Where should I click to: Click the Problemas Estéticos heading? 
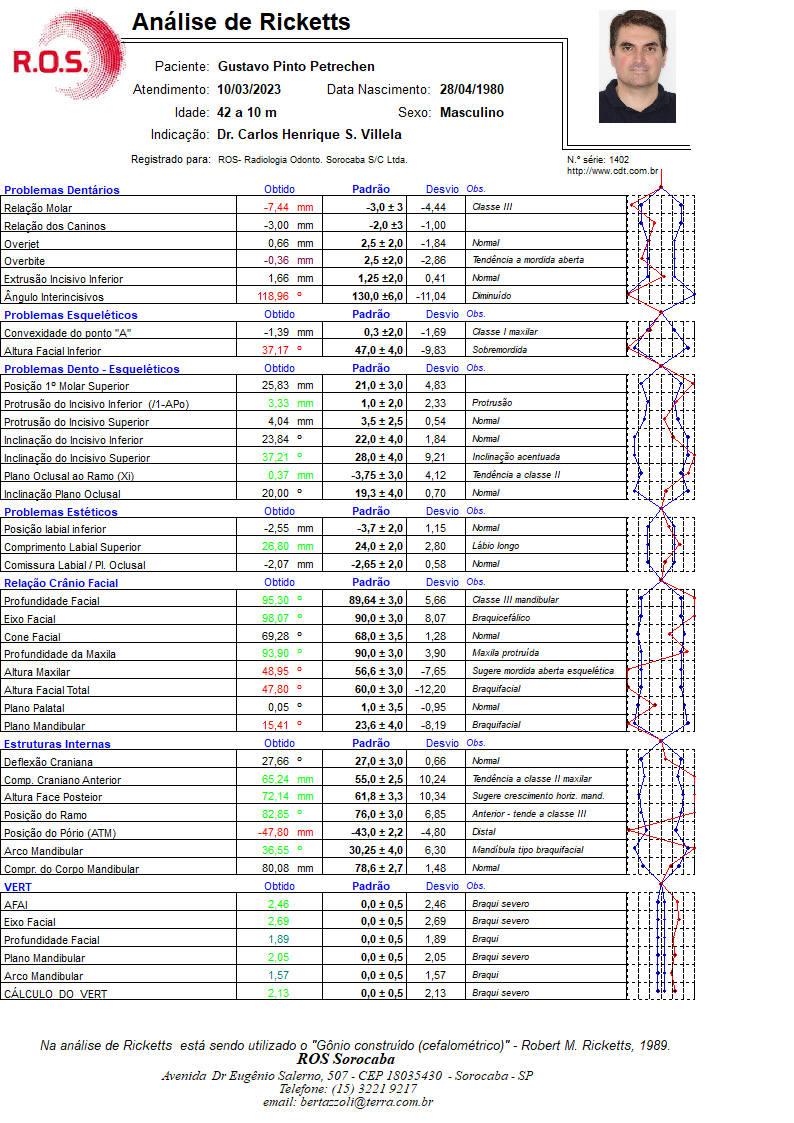click(60, 511)
